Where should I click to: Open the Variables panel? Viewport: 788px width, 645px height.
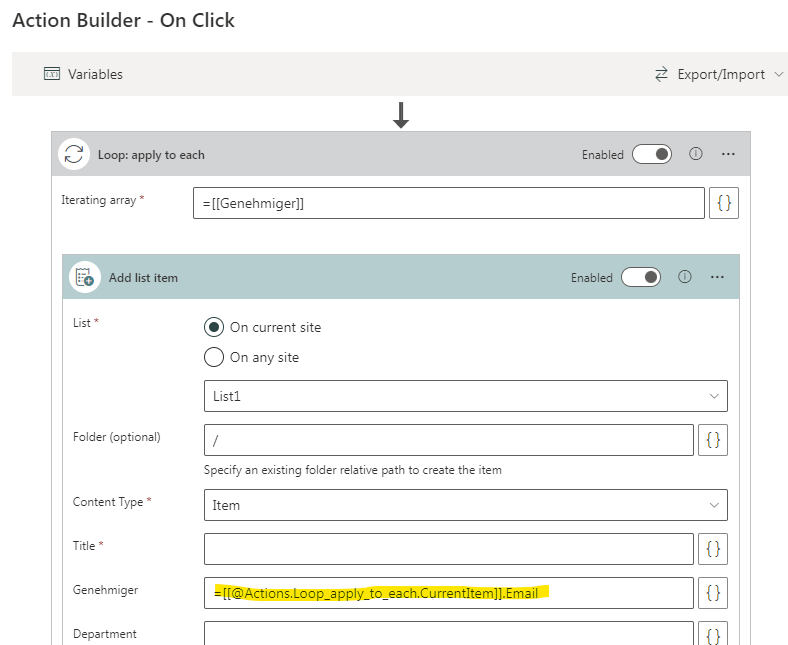(84, 74)
